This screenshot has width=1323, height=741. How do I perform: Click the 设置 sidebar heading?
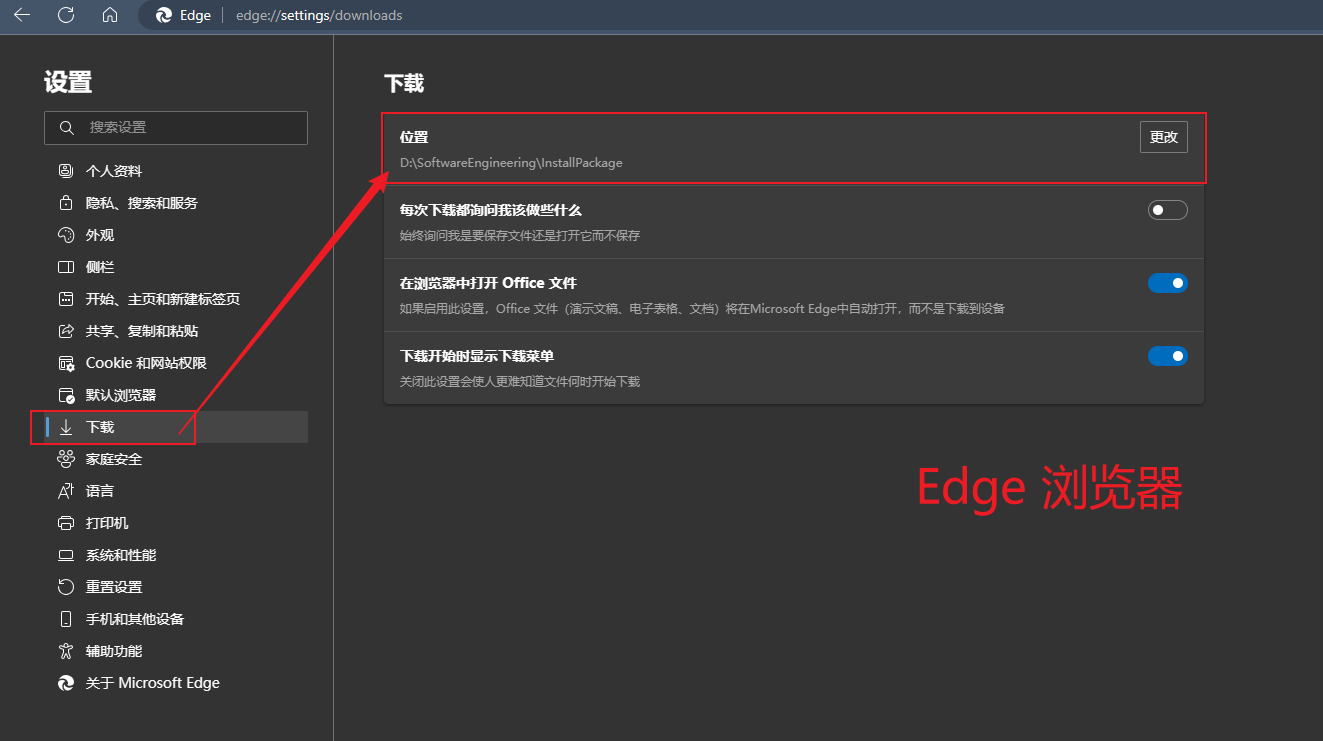[x=68, y=83]
